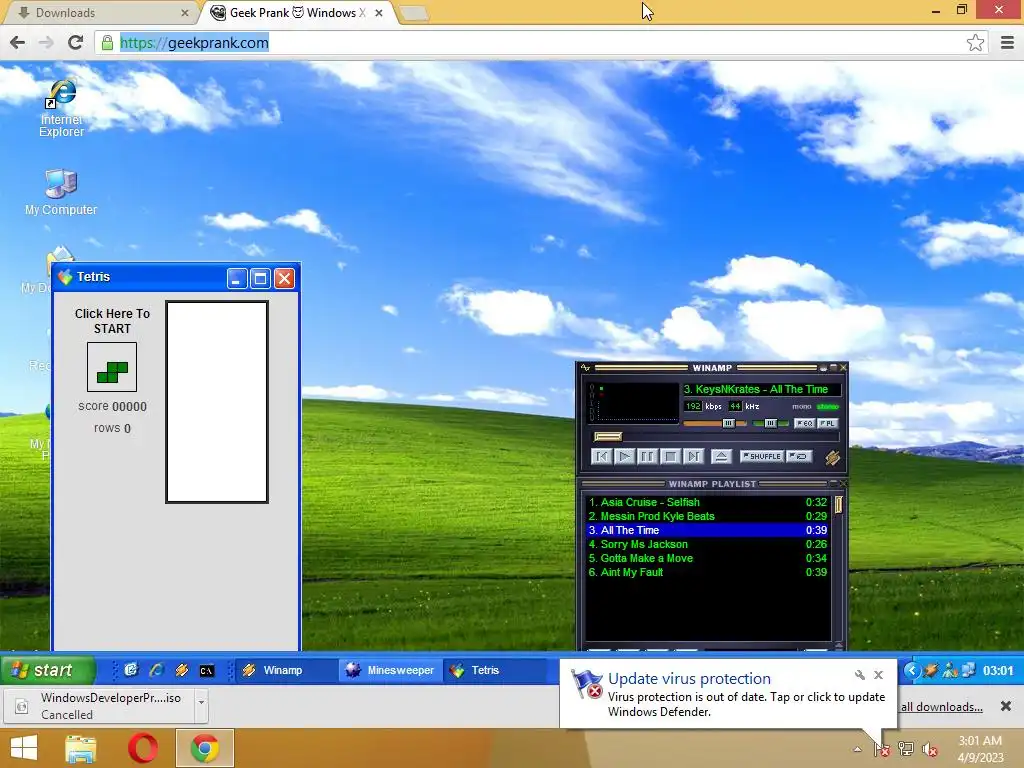Toggle Winamp repeat mode
This screenshot has height=768, width=1024.
(799, 456)
